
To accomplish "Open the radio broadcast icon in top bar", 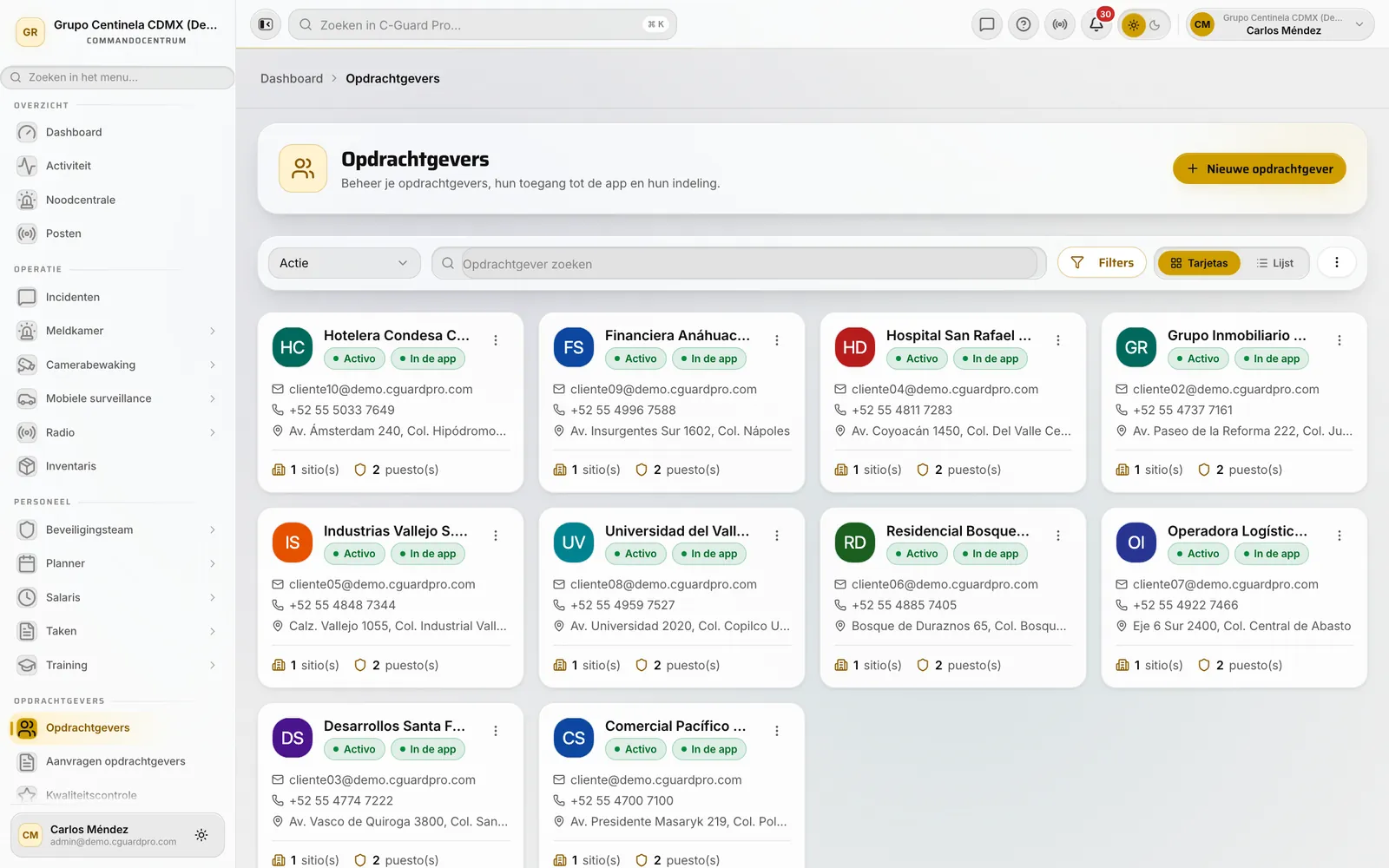I will point(1060,24).
